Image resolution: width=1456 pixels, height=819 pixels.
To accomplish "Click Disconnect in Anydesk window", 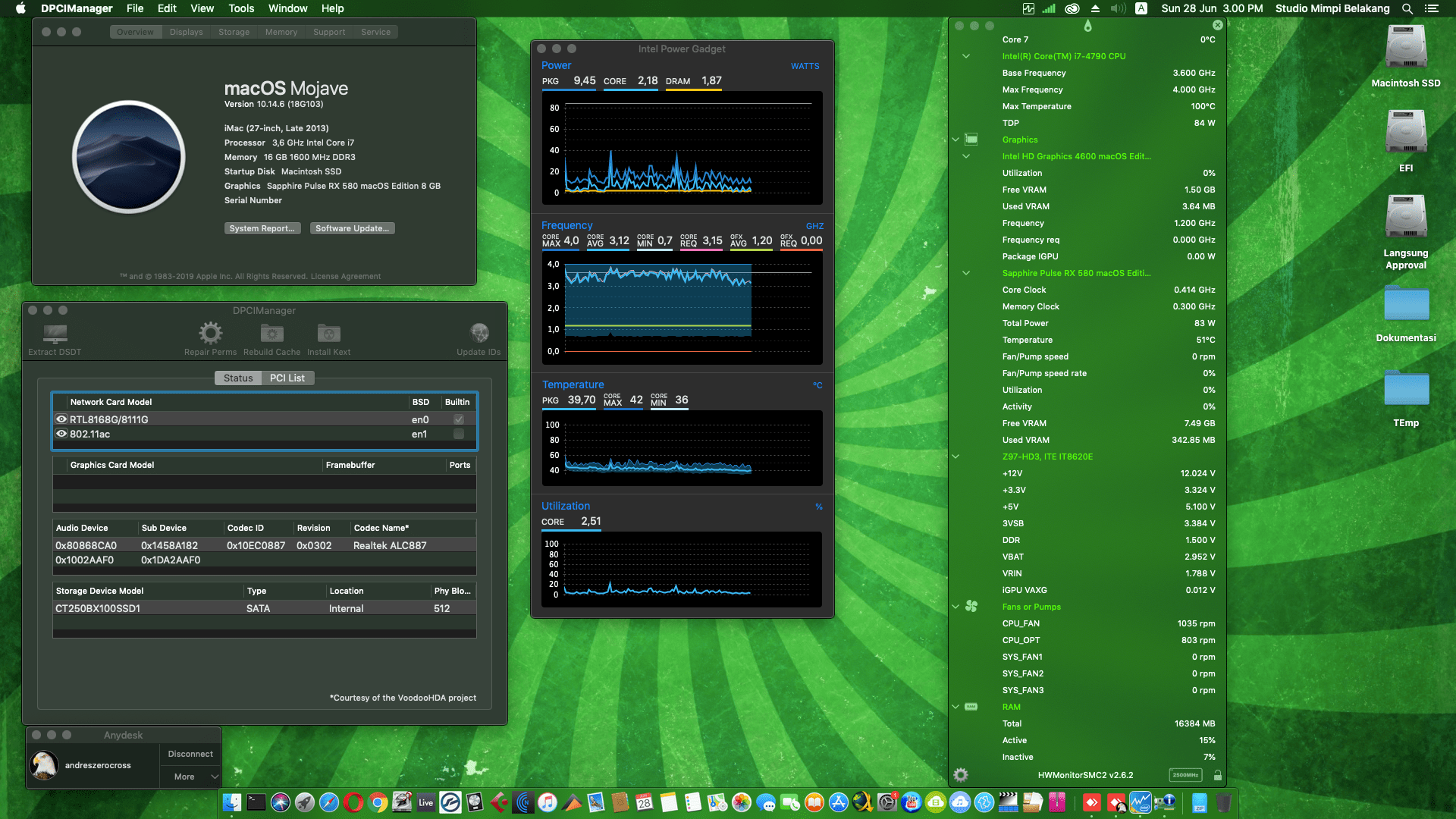I will 190,754.
